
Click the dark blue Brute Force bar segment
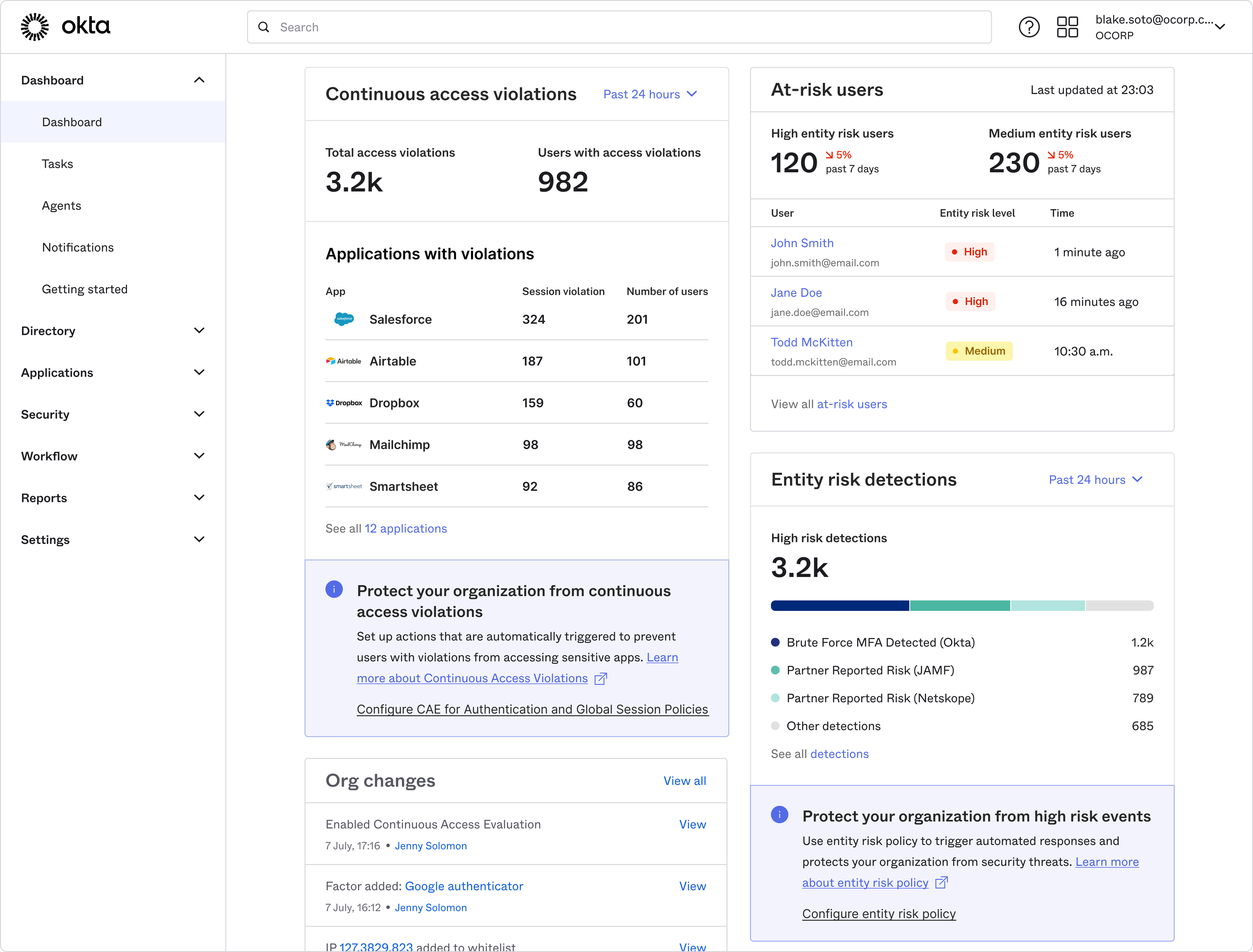point(839,605)
